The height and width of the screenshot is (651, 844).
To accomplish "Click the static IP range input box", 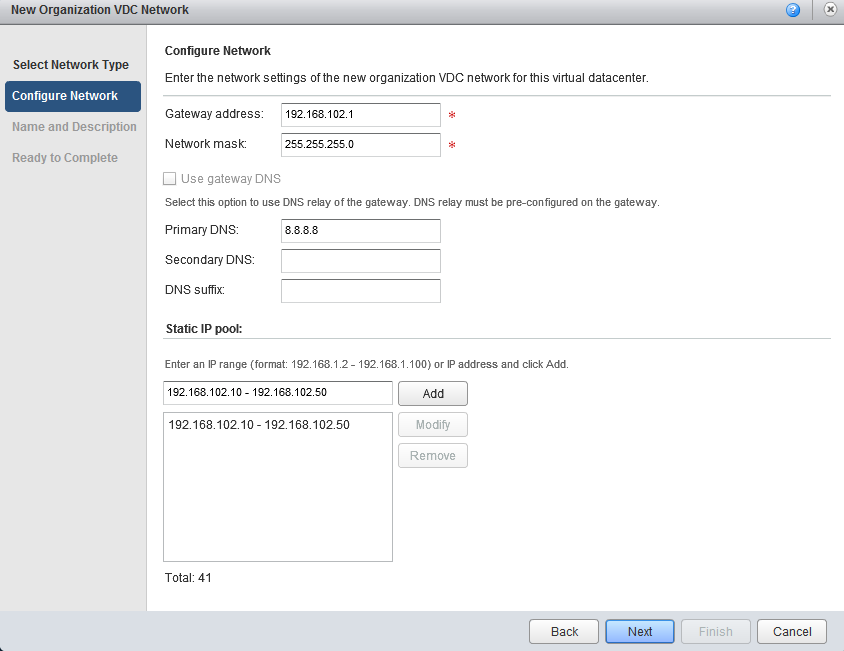I will [277, 393].
